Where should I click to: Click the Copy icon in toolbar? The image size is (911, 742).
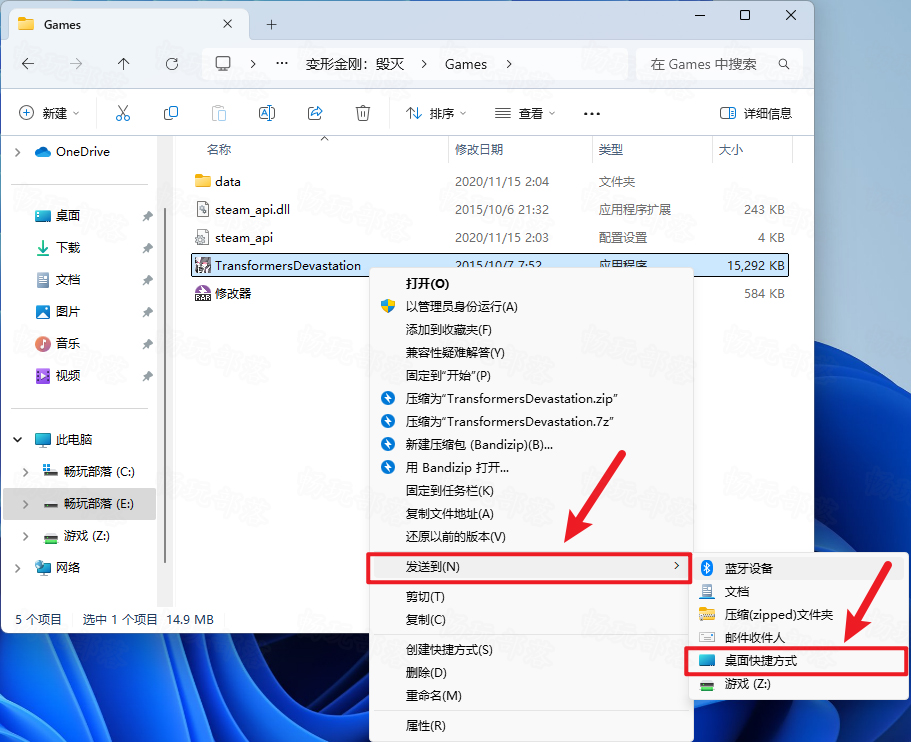click(171, 113)
